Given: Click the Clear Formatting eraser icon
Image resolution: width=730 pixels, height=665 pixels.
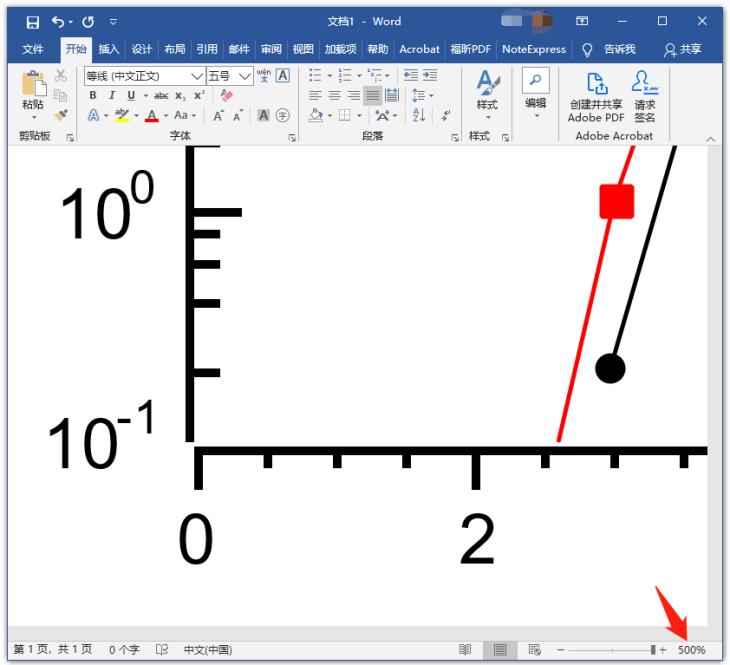Looking at the screenshot, I should pos(226,95).
